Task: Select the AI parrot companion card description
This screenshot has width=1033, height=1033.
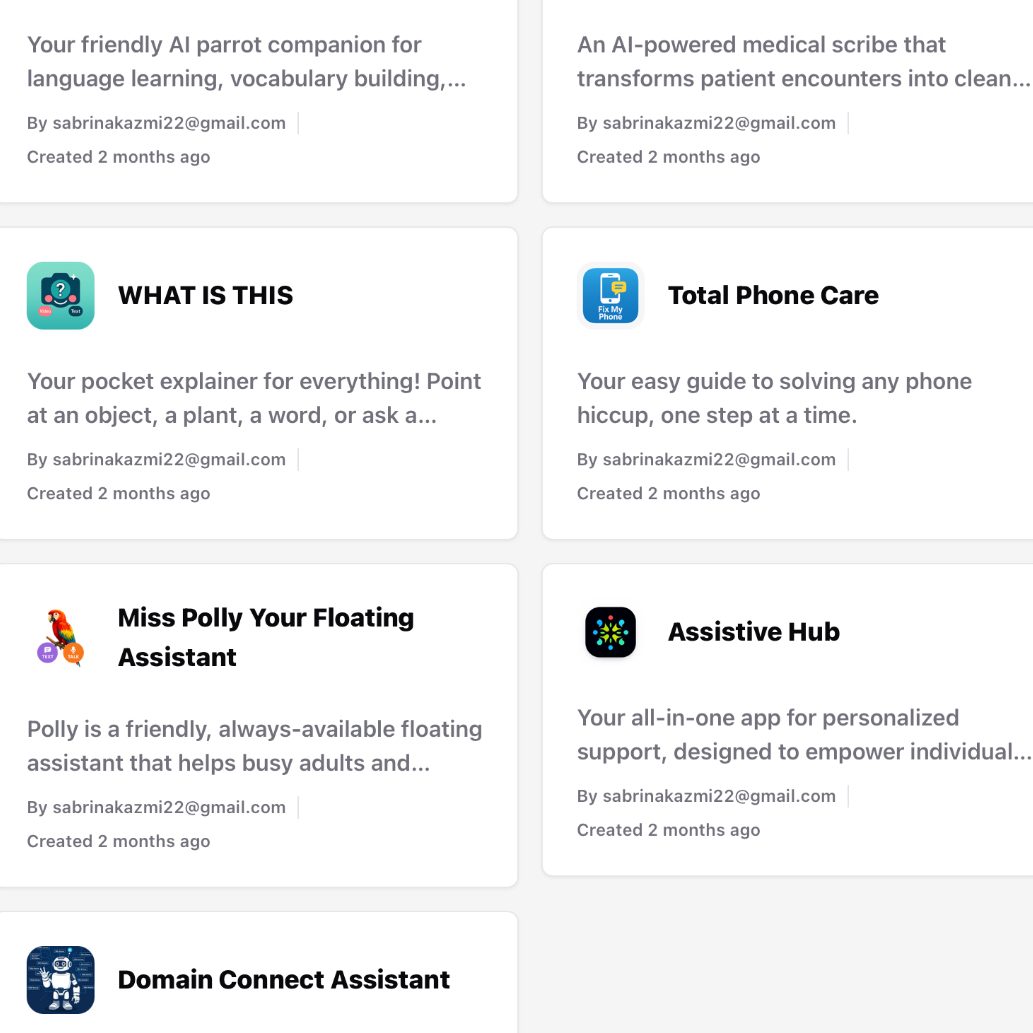Action: click(246, 61)
